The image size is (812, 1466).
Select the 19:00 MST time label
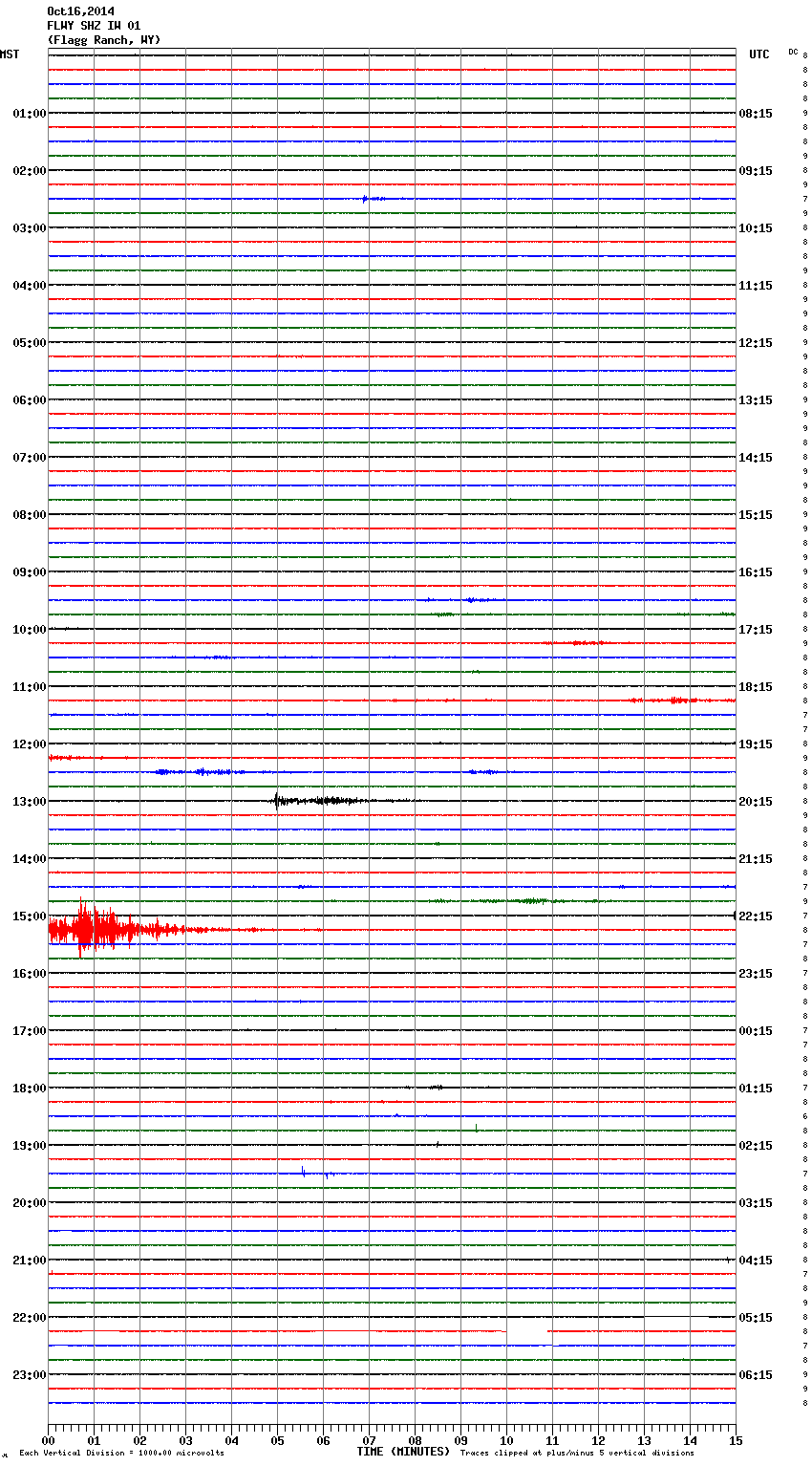coord(30,1146)
